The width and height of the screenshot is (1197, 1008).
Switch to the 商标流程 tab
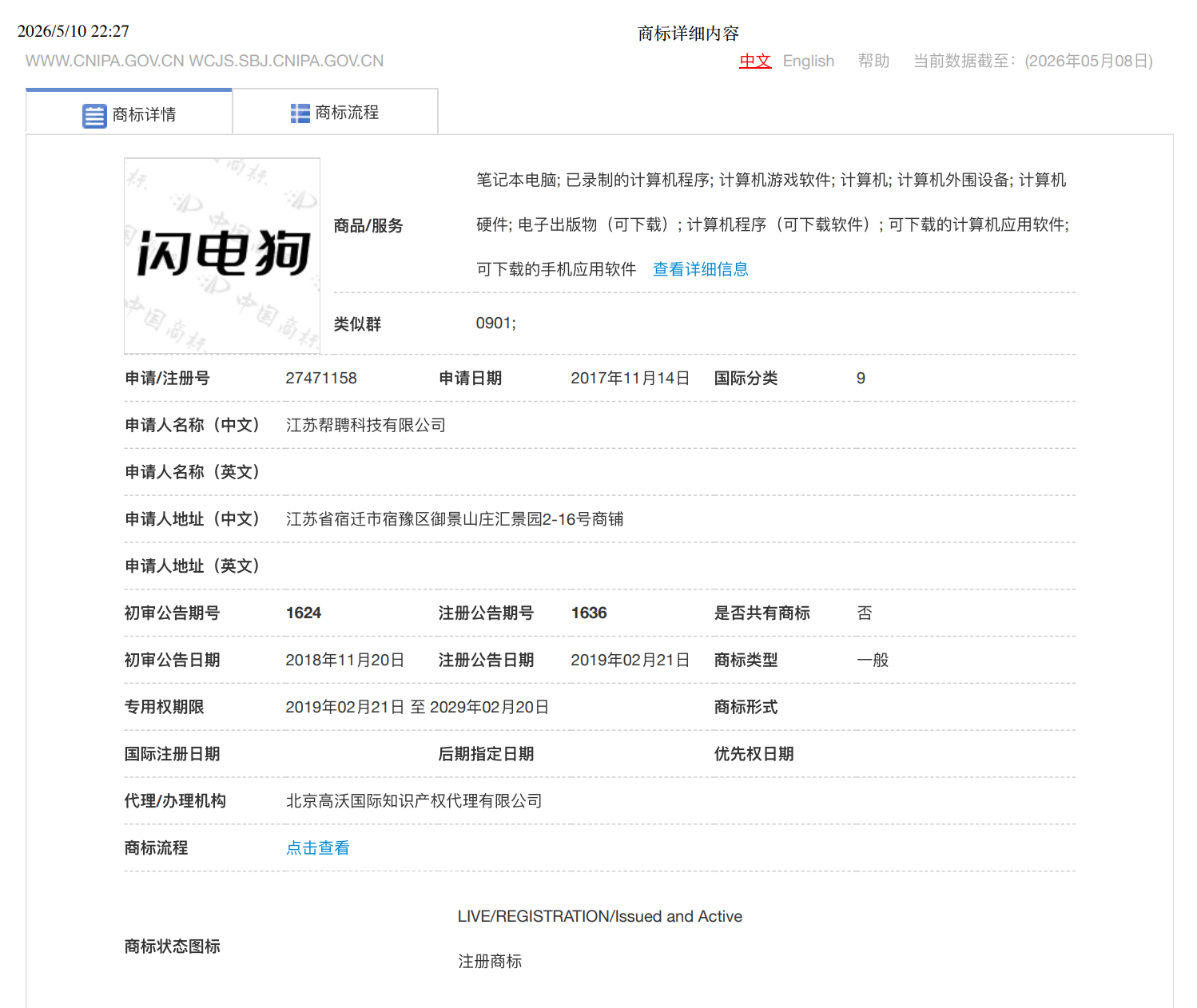(x=336, y=112)
